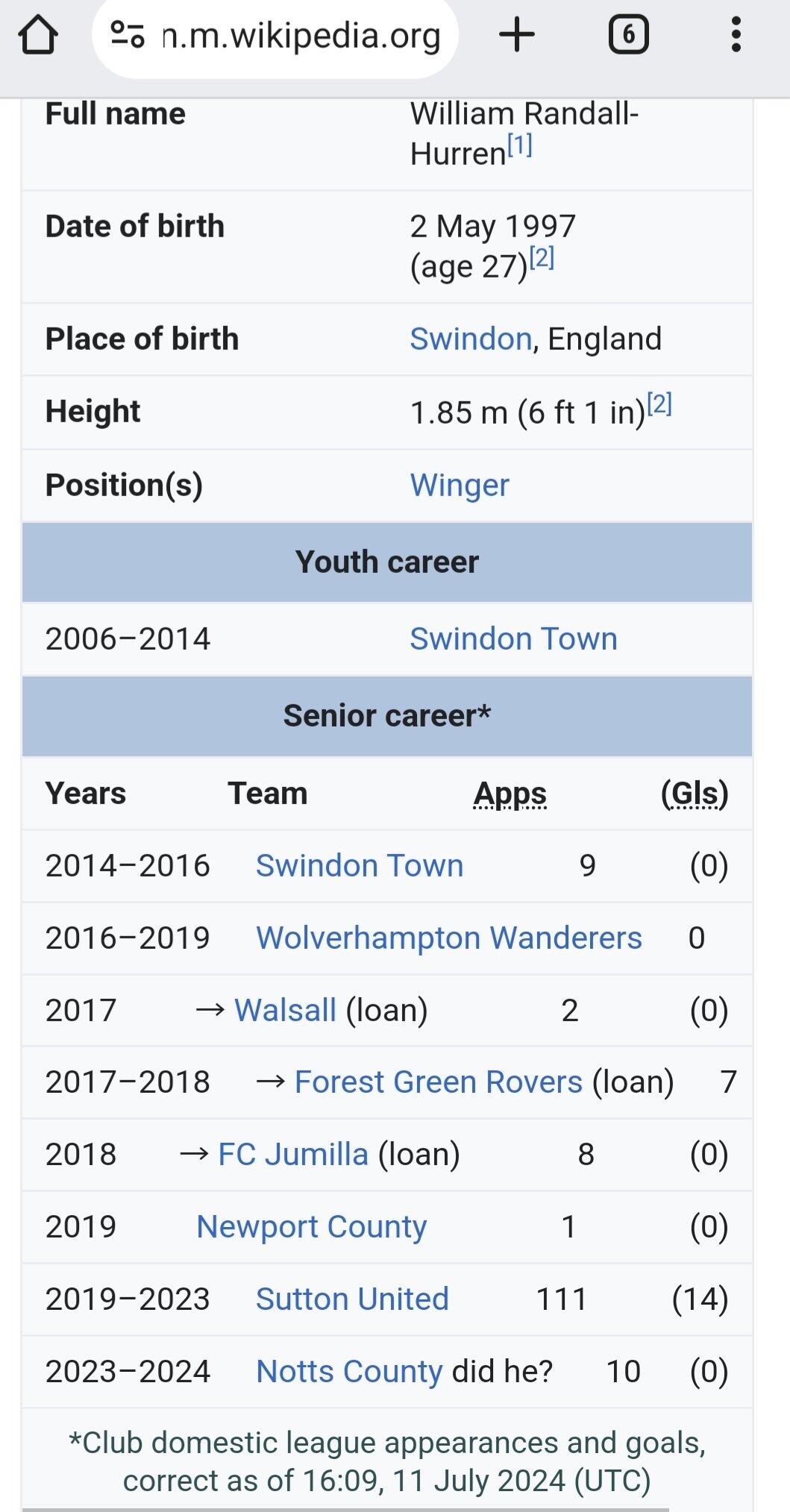
Task: Open the browser three-dot menu
Action: pyautogui.click(x=736, y=35)
